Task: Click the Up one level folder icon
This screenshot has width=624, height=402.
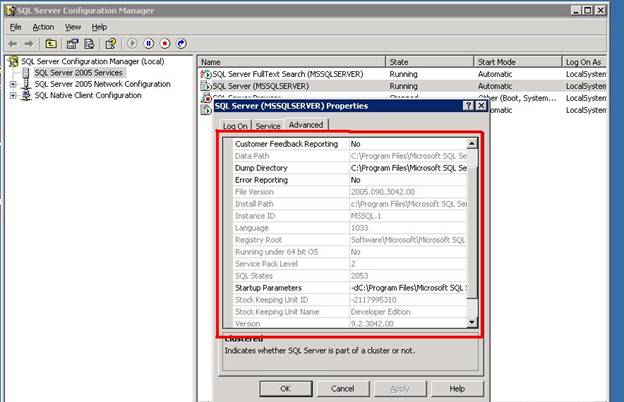Action: (51, 43)
